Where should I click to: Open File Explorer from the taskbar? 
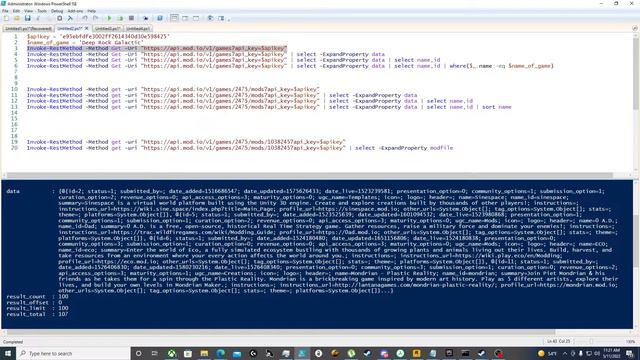(x=204, y=353)
